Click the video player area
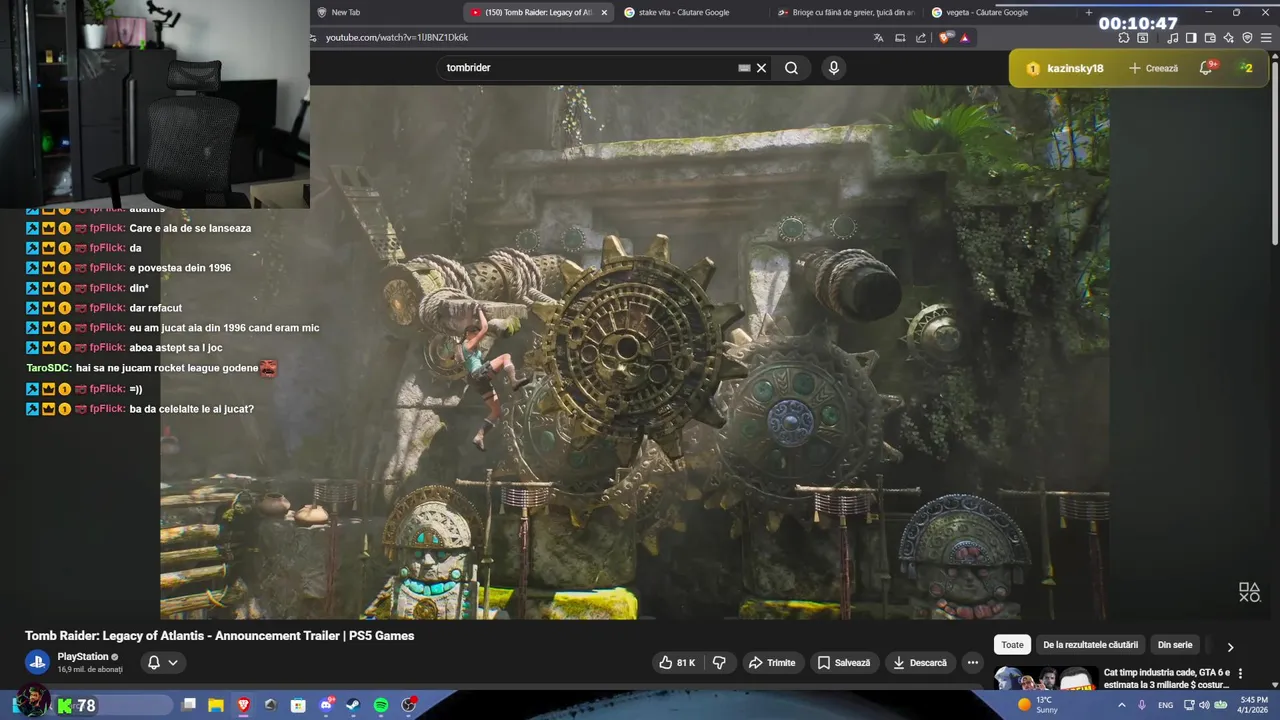The width and height of the screenshot is (1280, 720). (634, 352)
